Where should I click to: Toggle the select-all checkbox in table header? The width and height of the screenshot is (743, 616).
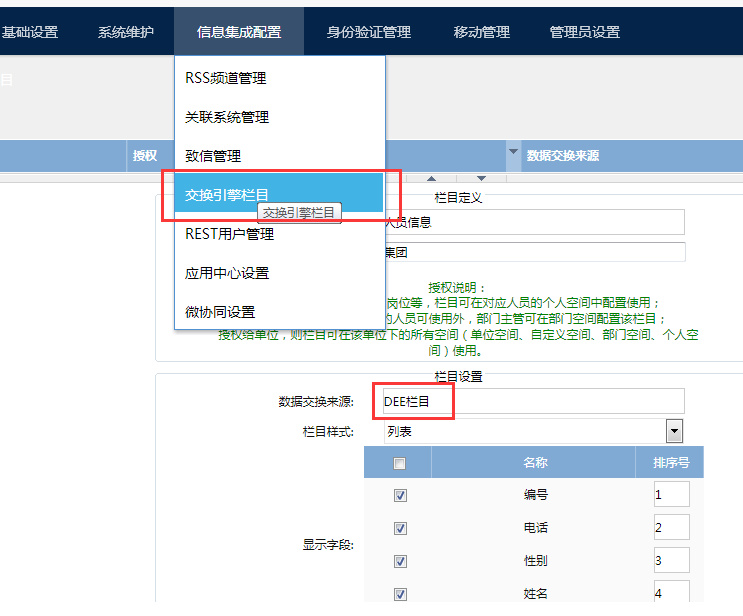400,463
